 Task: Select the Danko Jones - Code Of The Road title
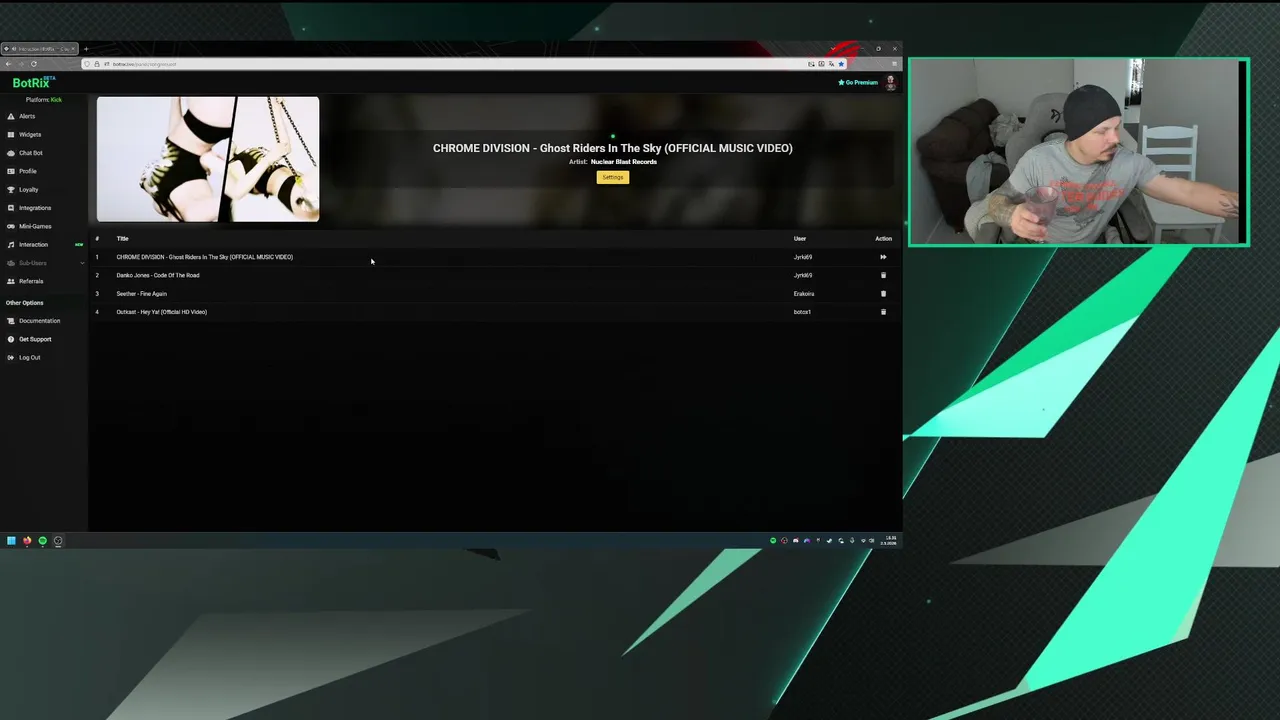[x=157, y=275]
